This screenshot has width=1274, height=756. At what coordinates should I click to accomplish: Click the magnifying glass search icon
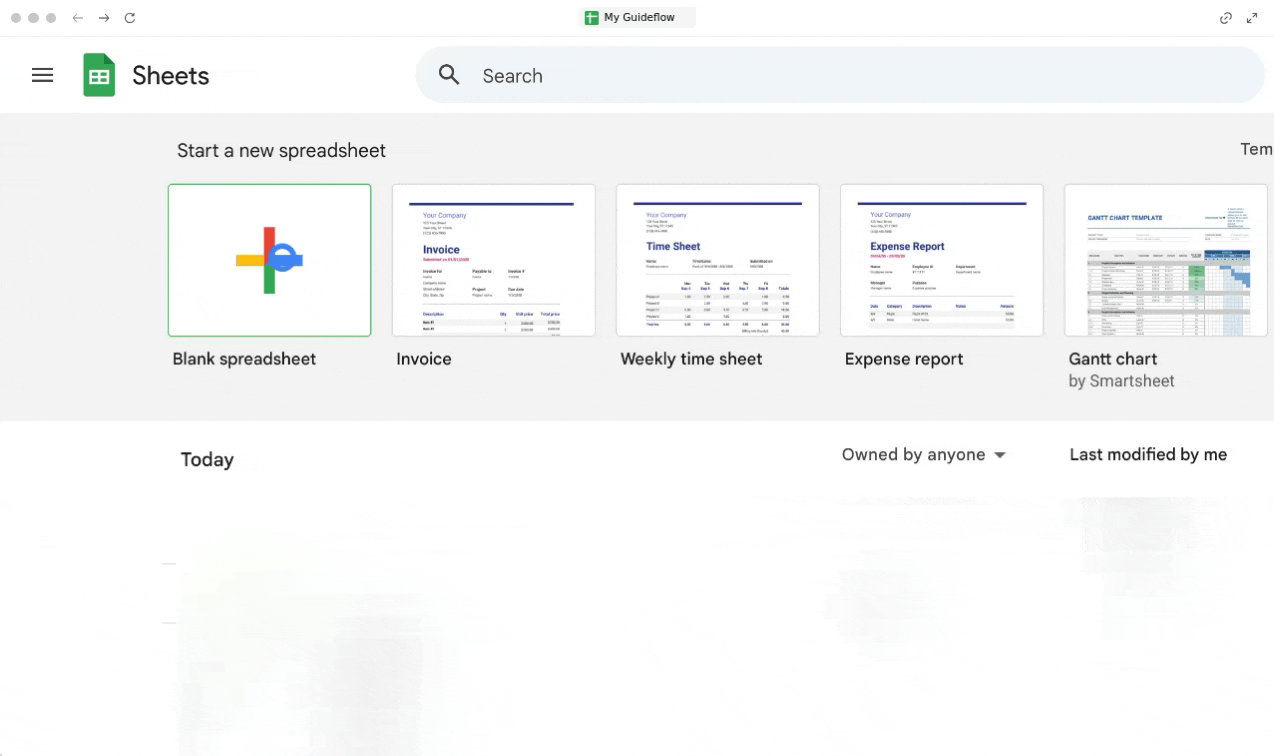coord(449,75)
